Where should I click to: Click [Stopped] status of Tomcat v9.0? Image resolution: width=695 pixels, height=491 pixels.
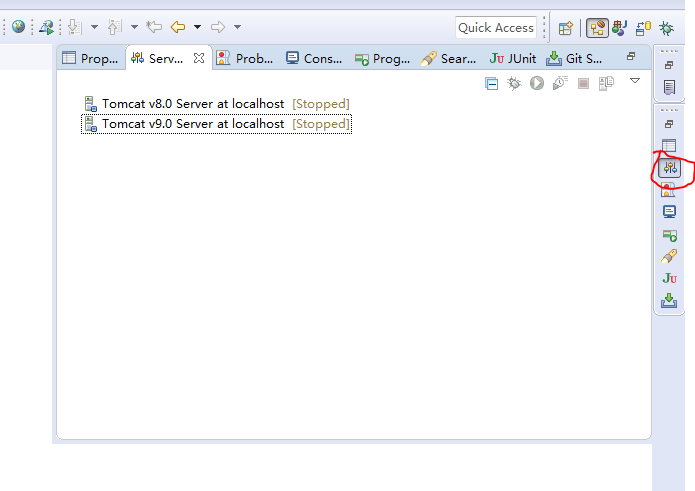pyautogui.click(x=321, y=124)
